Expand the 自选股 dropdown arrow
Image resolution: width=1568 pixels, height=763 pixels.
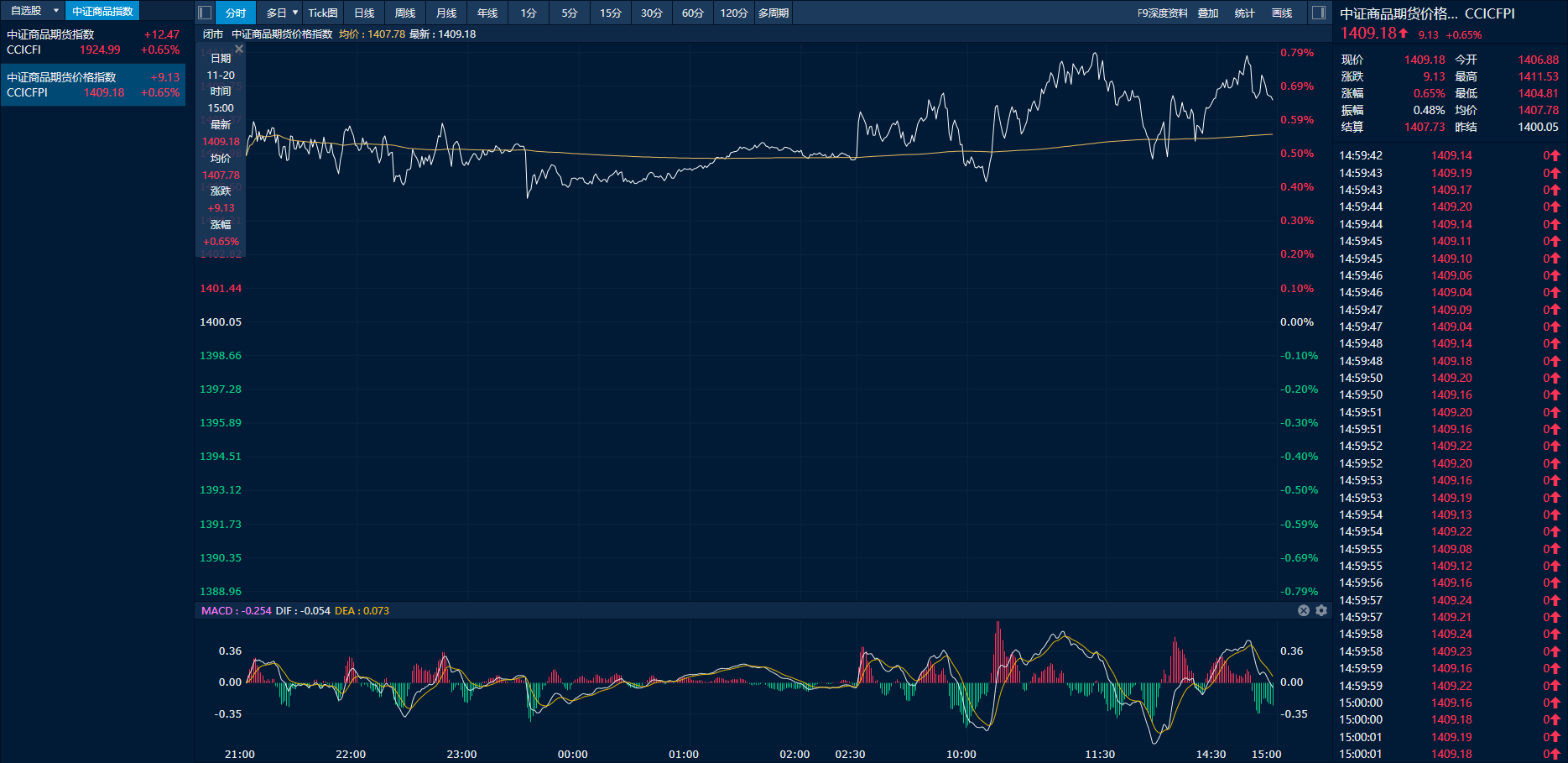(56, 11)
